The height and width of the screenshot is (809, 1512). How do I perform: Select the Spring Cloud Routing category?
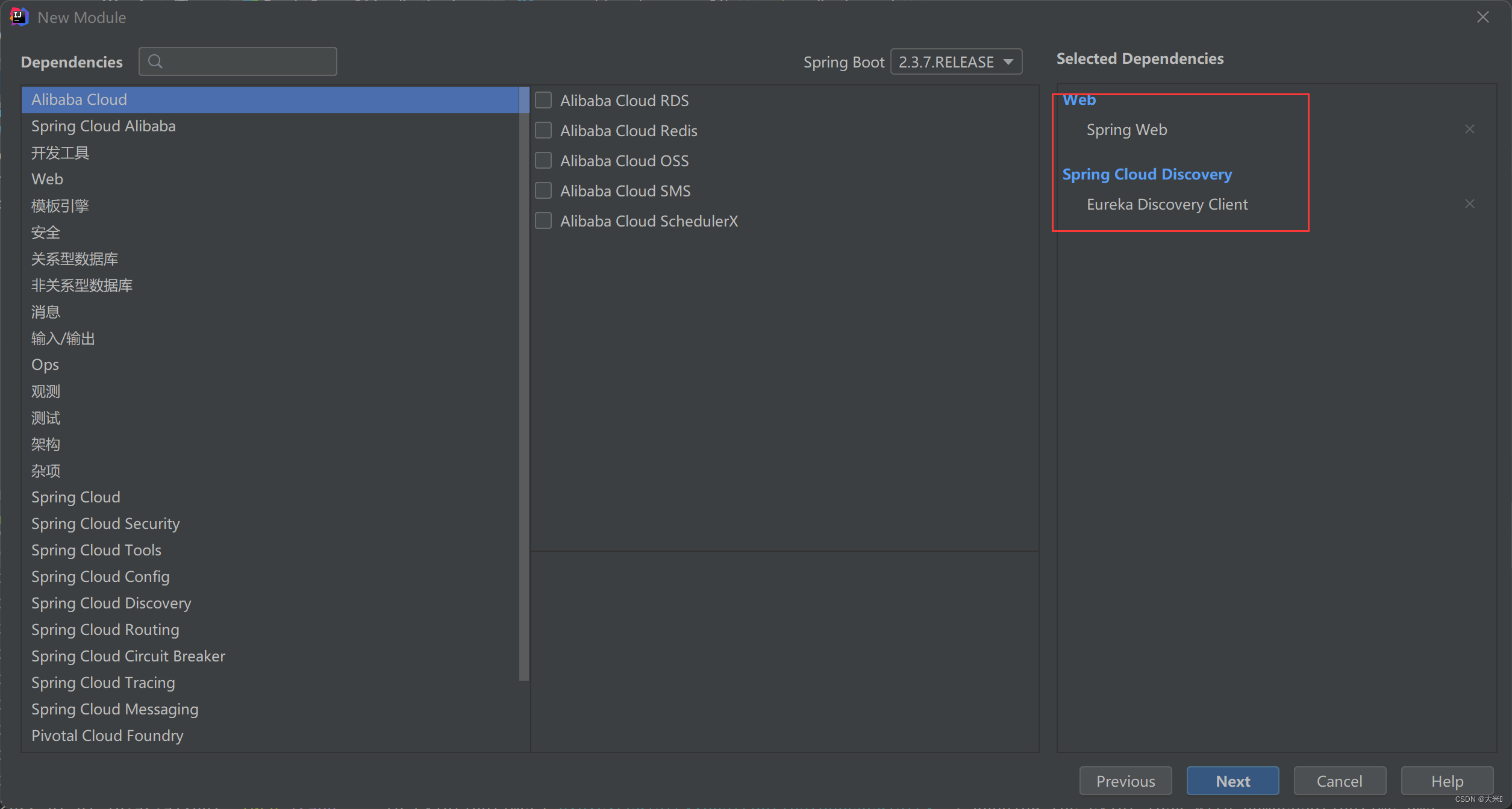coord(270,629)
